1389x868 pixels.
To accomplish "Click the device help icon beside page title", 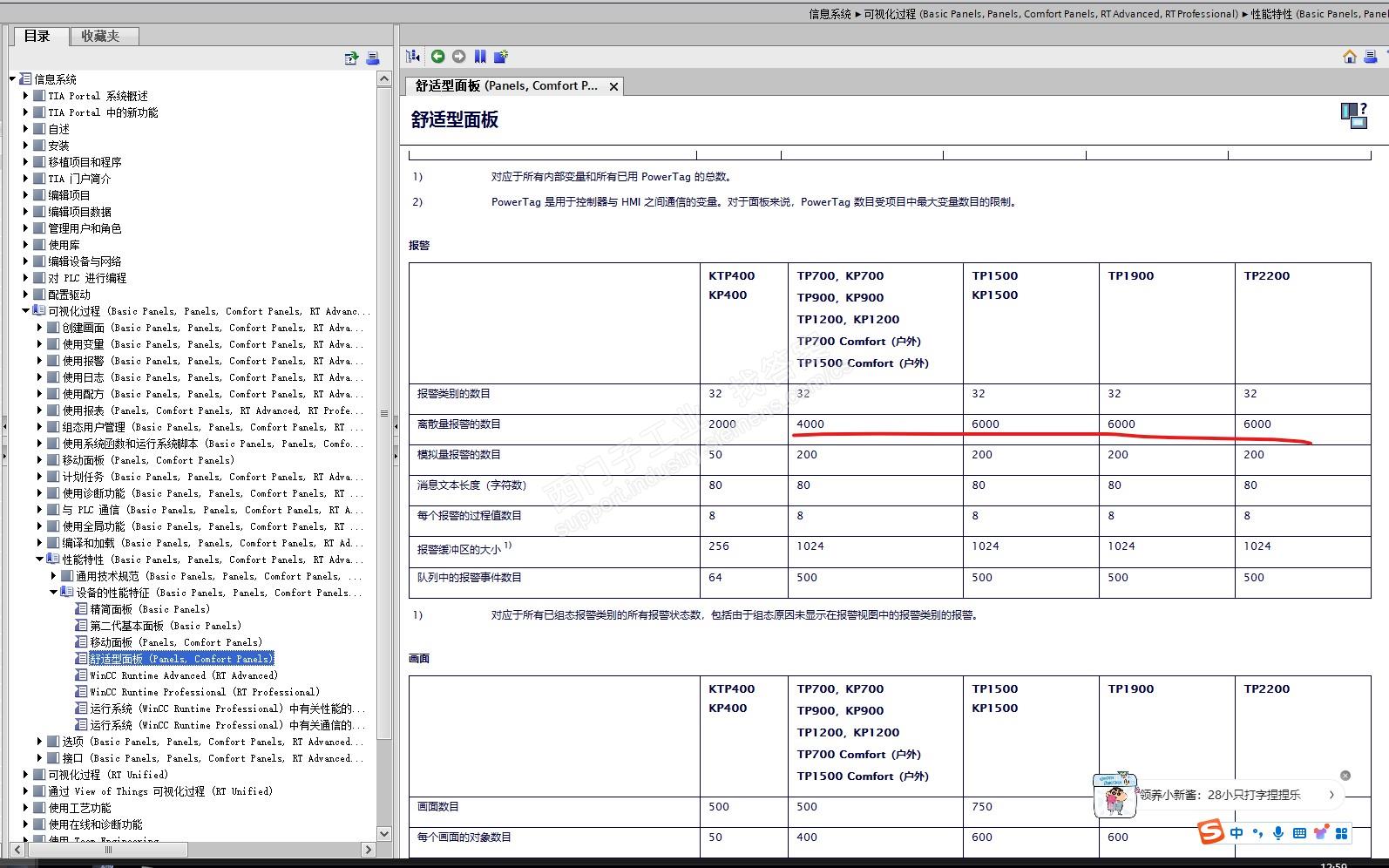I will click(x=1354, y=115).
